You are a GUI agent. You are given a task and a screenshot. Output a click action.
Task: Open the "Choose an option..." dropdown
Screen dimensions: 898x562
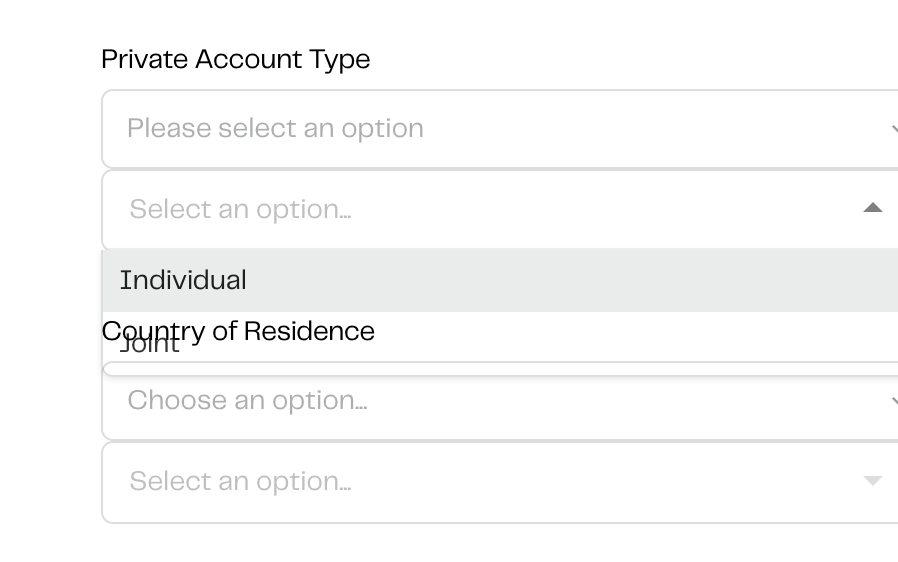tap(500, 401)
